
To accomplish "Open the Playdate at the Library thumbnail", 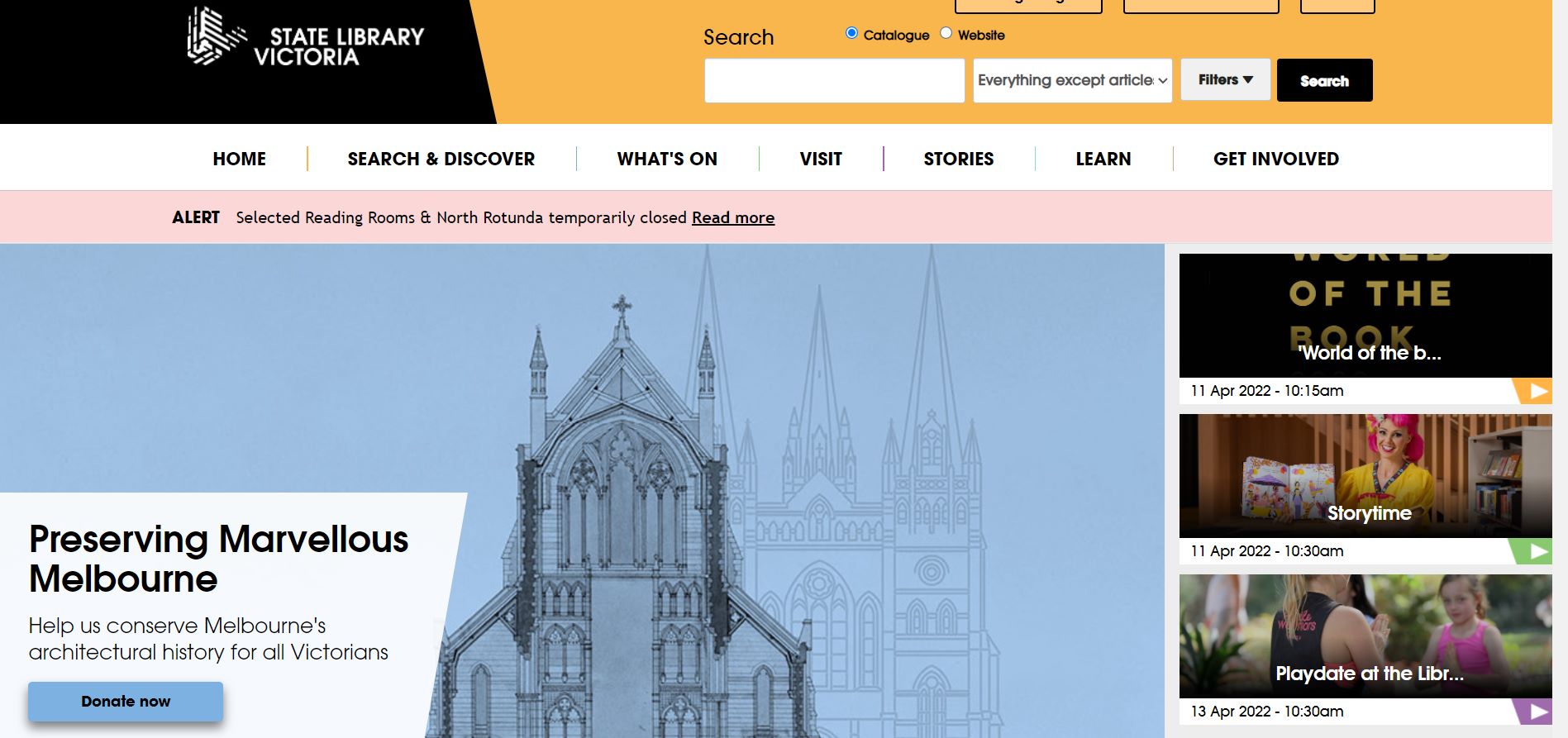I will point(1365,636).
